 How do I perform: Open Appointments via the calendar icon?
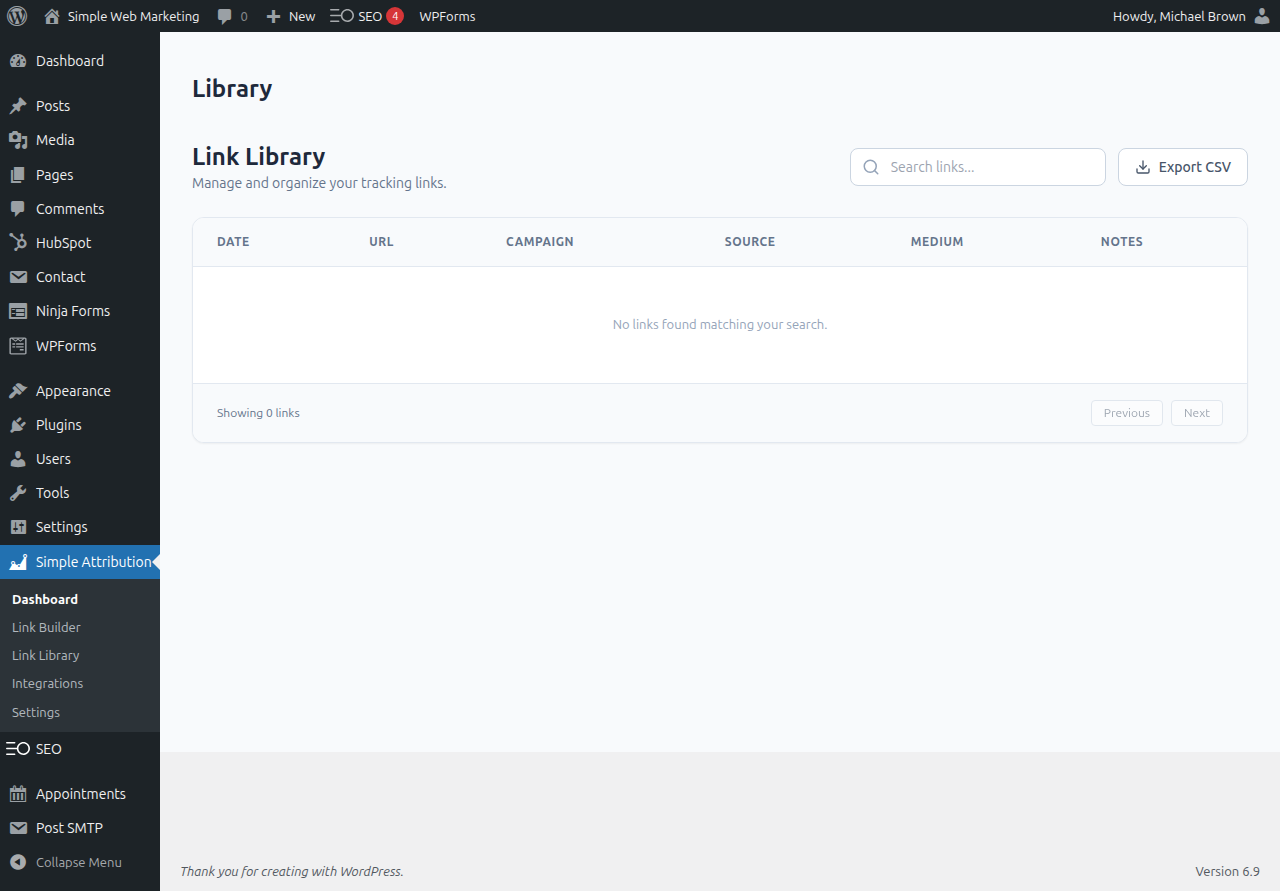(18, 793)
